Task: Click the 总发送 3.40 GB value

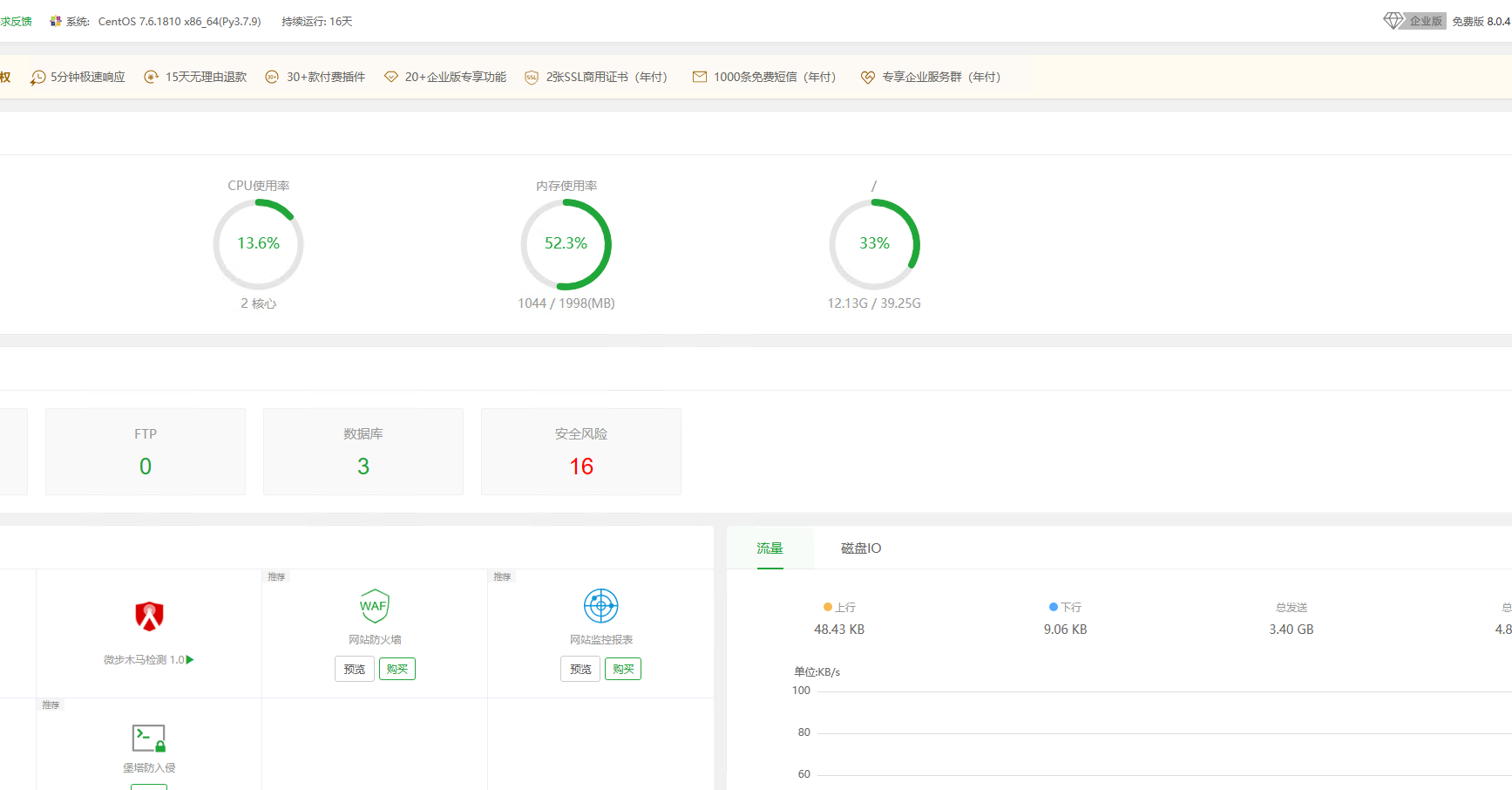Action: tap(1292, 630)
